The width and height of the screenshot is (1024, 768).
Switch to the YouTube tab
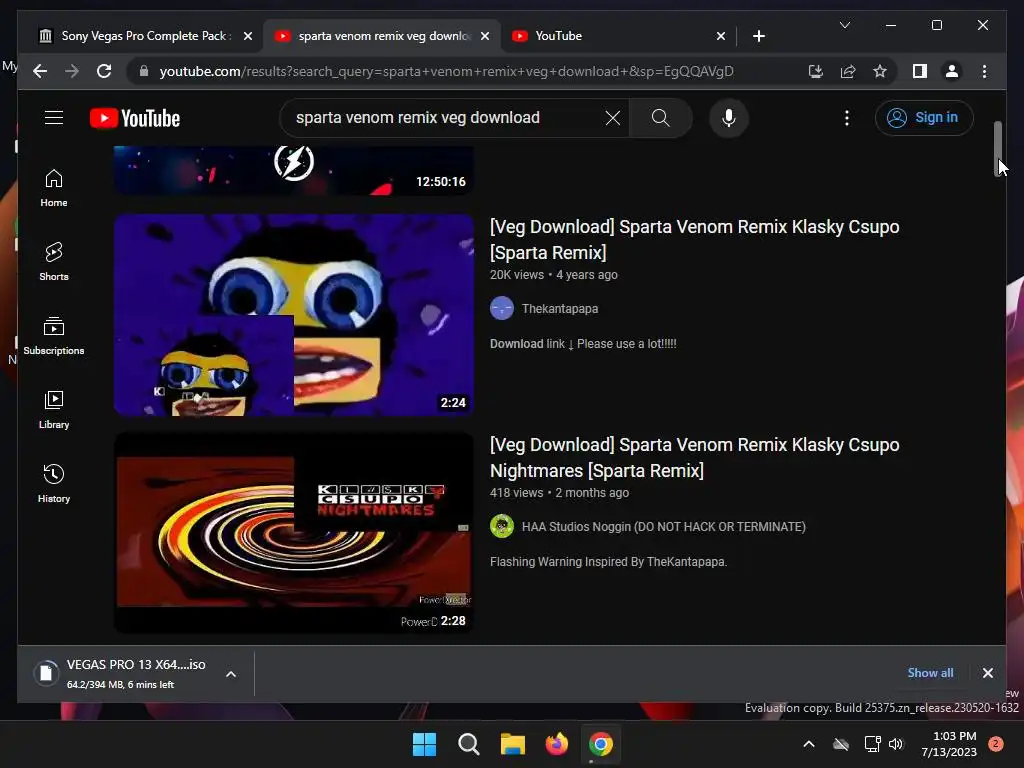point(618,36)
